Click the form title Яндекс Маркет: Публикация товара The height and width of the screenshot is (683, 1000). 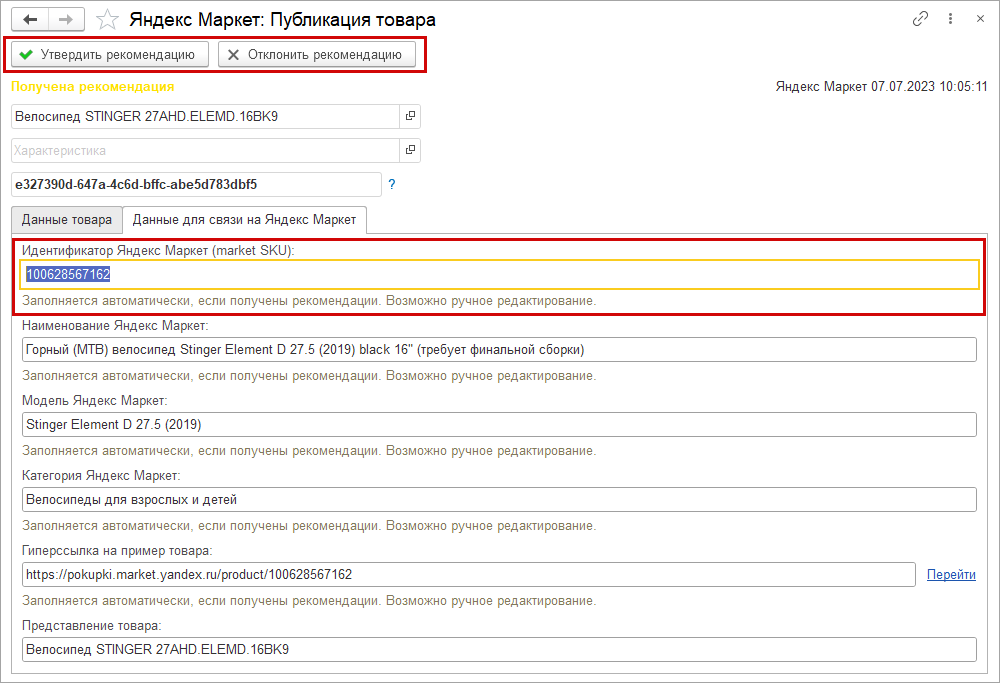(x=283, y=20)
